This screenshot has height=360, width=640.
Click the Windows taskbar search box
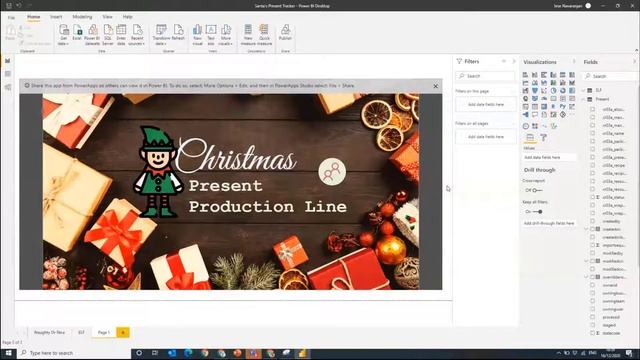tap(74, 353)
